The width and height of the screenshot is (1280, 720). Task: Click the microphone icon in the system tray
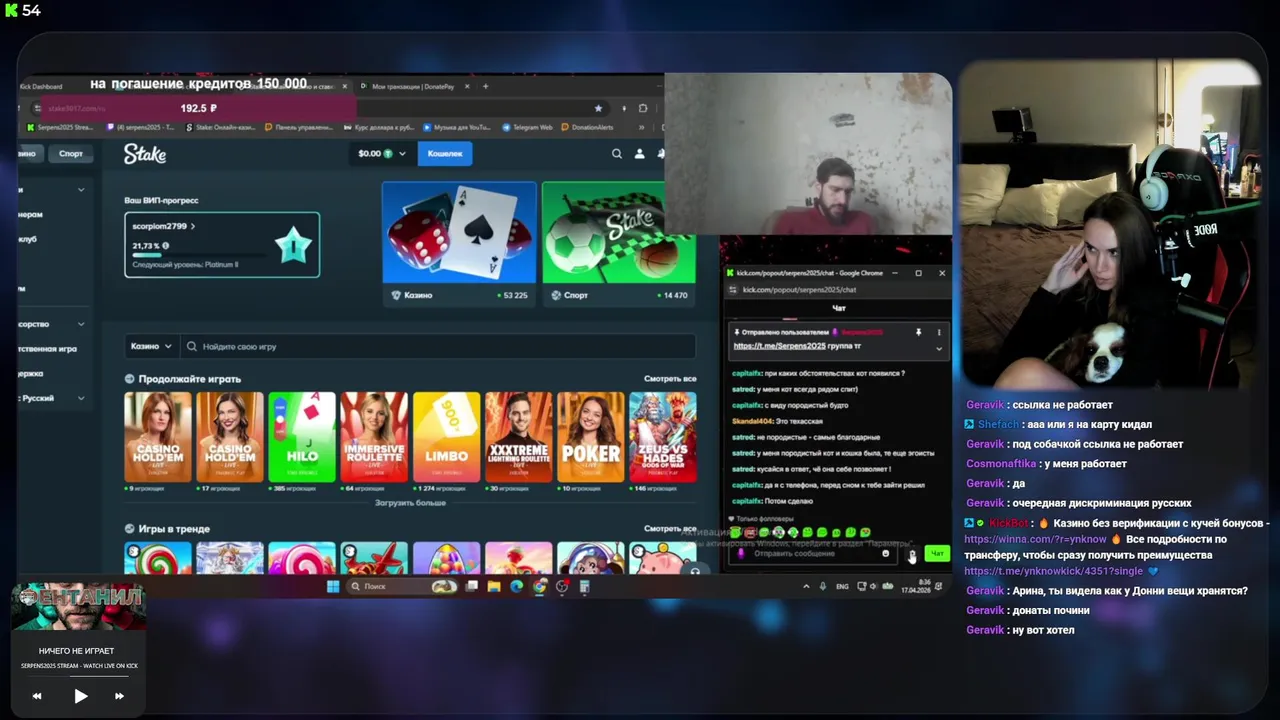(x=823, y=587)
